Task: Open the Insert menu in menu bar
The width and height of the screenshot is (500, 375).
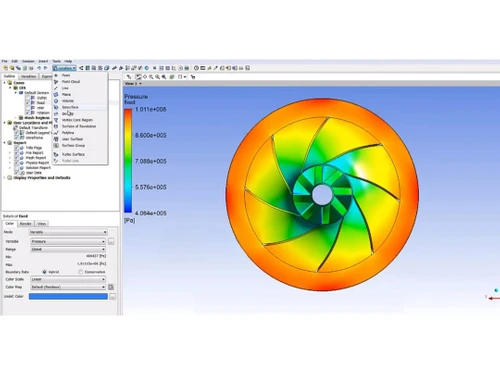Action: [x=43, y=61]
